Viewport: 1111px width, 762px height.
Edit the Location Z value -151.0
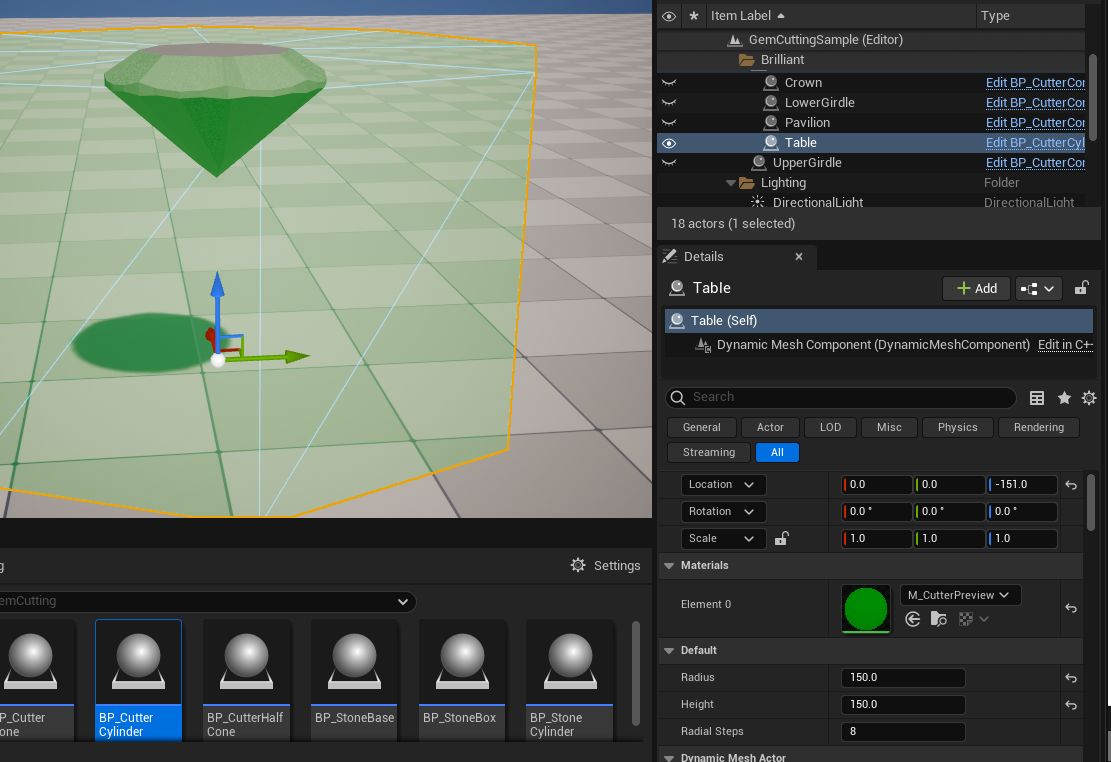1022,485
